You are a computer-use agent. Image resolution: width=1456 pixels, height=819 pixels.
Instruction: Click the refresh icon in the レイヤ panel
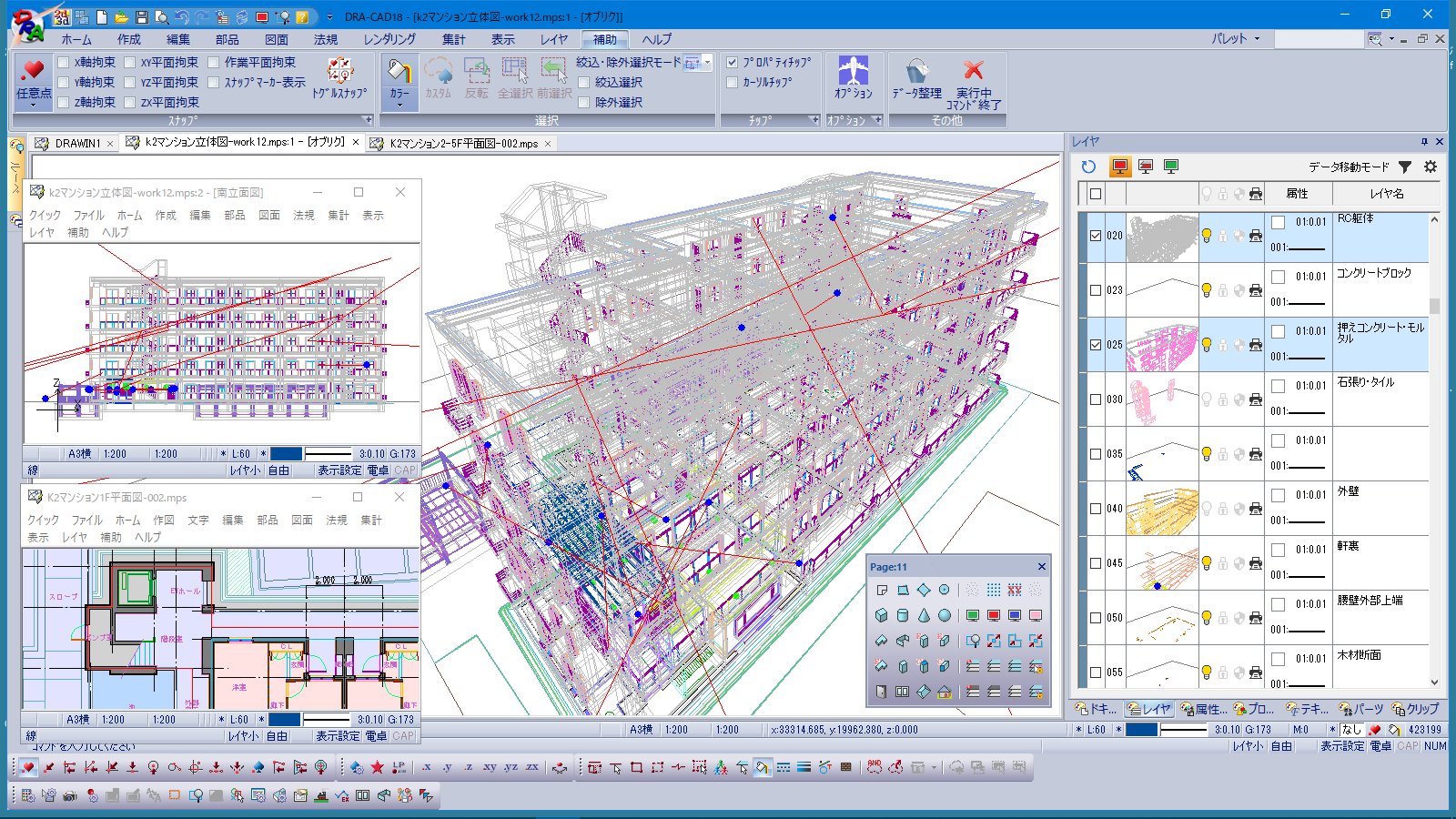(x=1088, y=167)
